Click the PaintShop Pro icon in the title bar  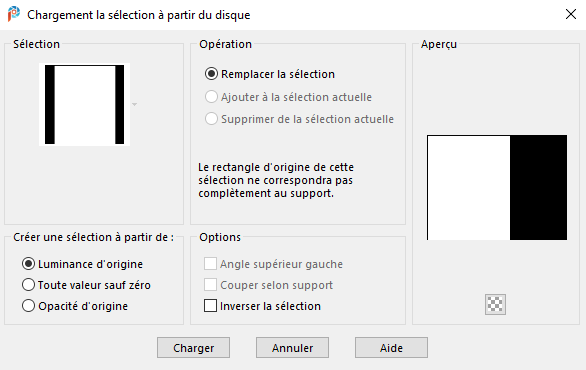tap(14, 14)
